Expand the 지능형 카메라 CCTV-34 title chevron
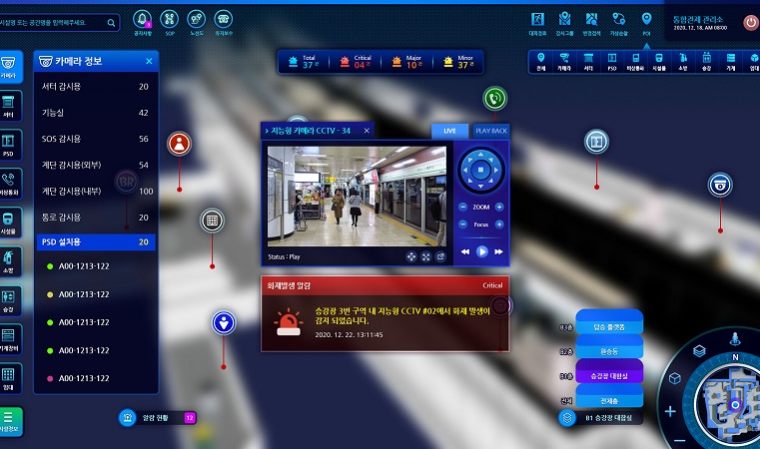The height and width of the screenshot is (449, 760). click(267, 130)
